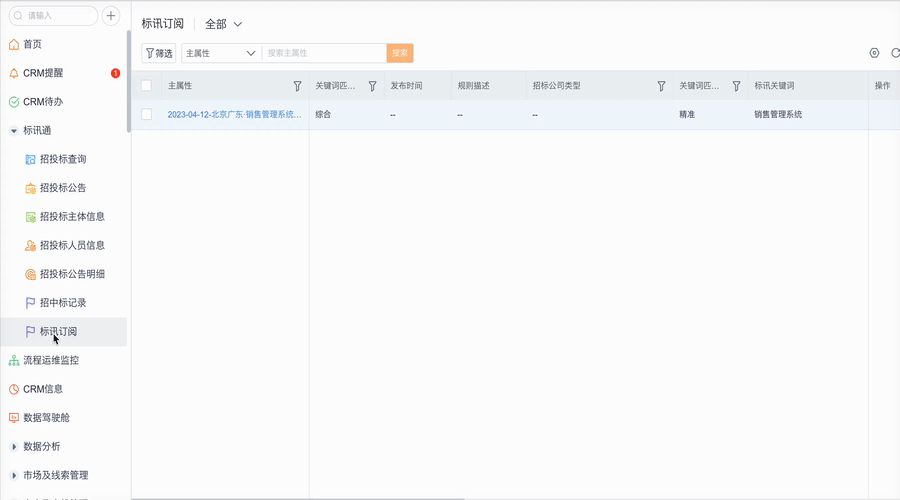The image size is (900, 500).
Task: Click the 招投标公告明细 icon
Action: click(30, 274)
